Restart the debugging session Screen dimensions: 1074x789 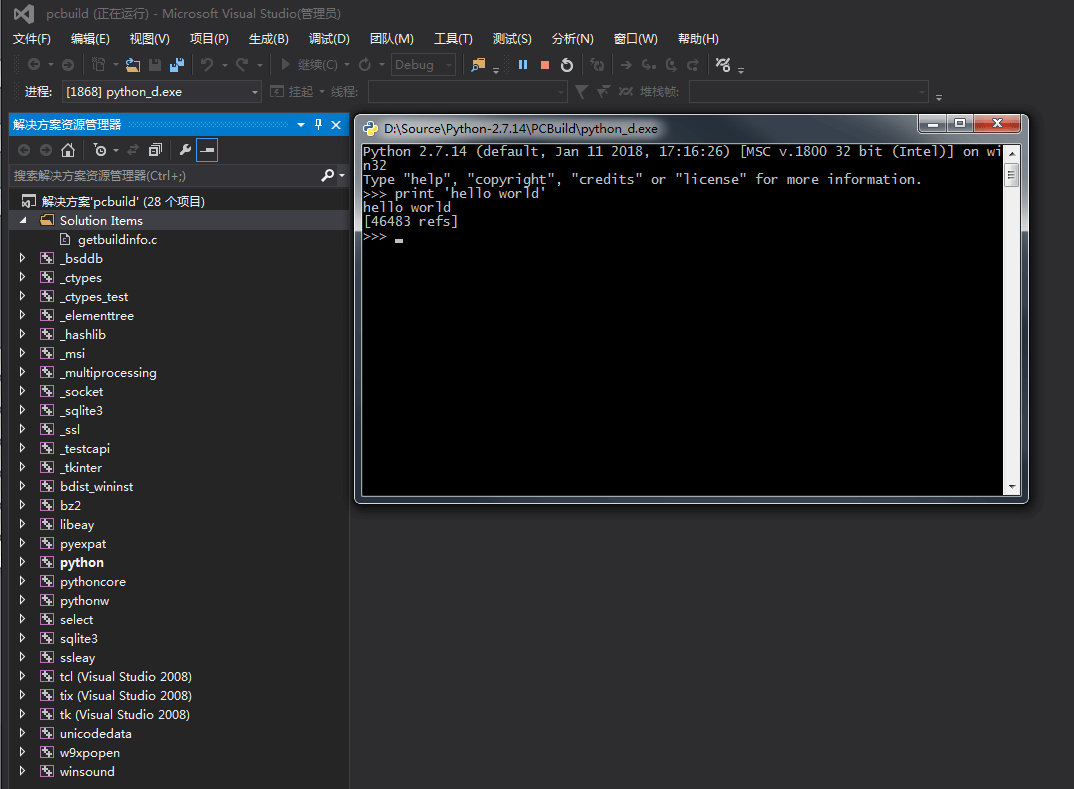click(x=566, y=64)
